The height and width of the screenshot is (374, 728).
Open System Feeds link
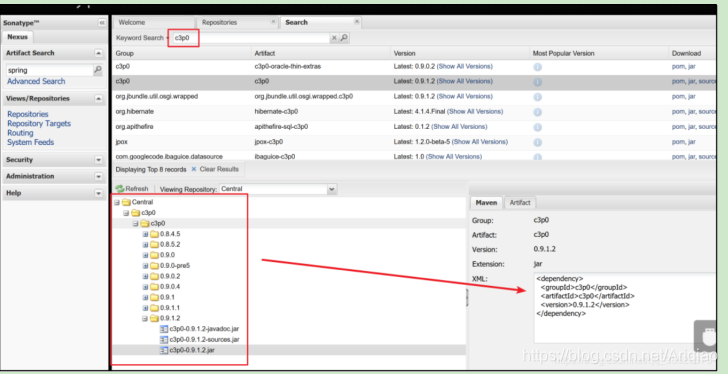(31, 142)
